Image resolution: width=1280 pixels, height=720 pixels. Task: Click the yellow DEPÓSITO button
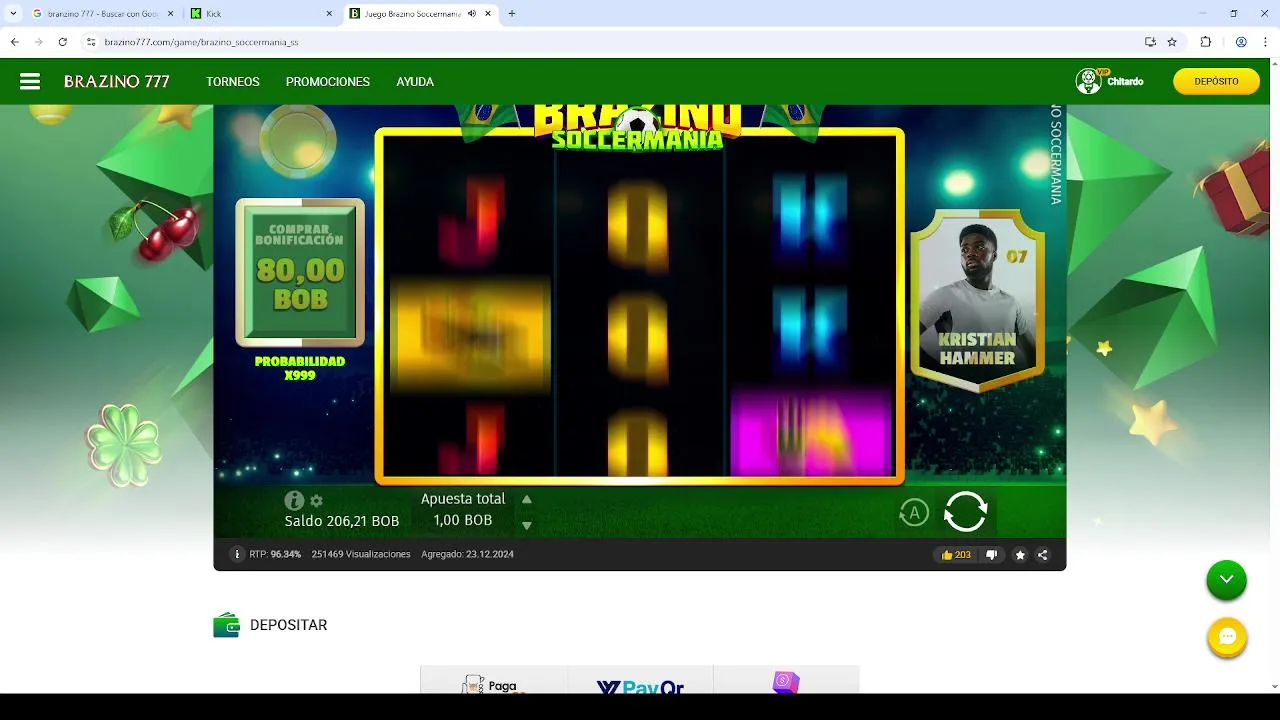1216,82
